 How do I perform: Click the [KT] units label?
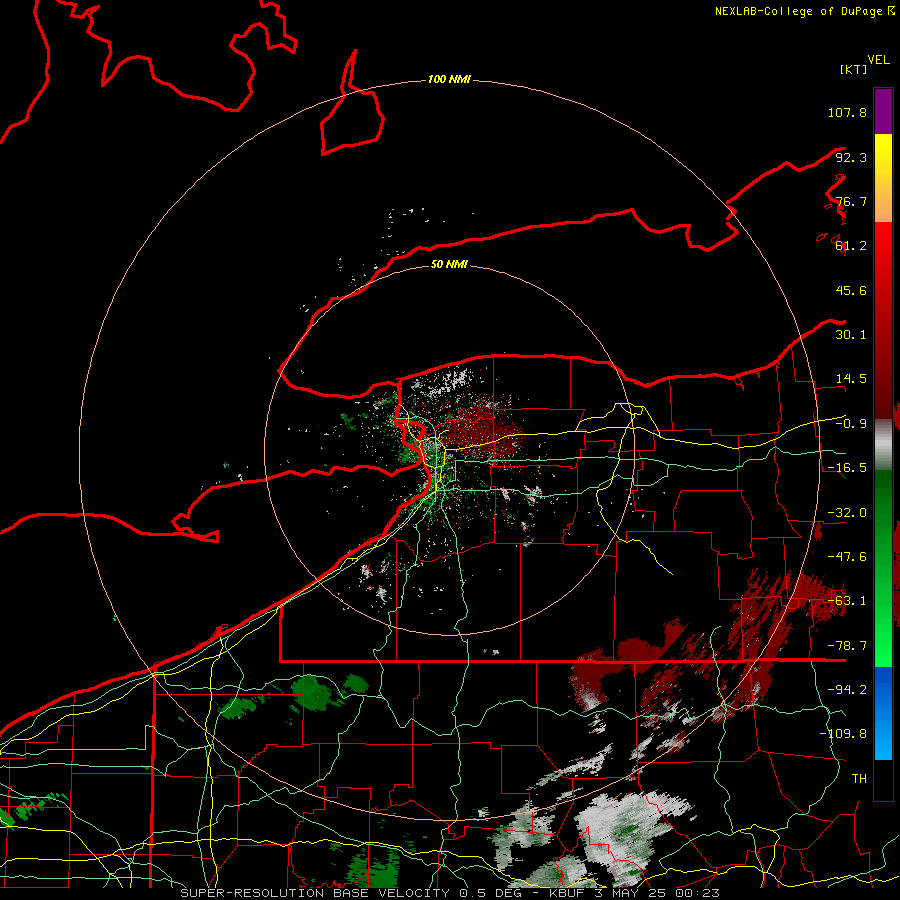coord(853,69)
